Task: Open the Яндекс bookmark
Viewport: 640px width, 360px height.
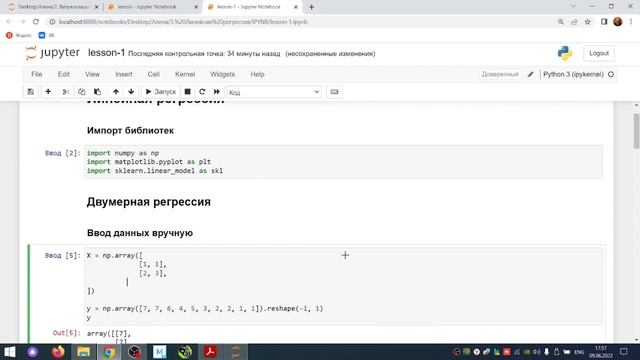Action: (19, 35)
